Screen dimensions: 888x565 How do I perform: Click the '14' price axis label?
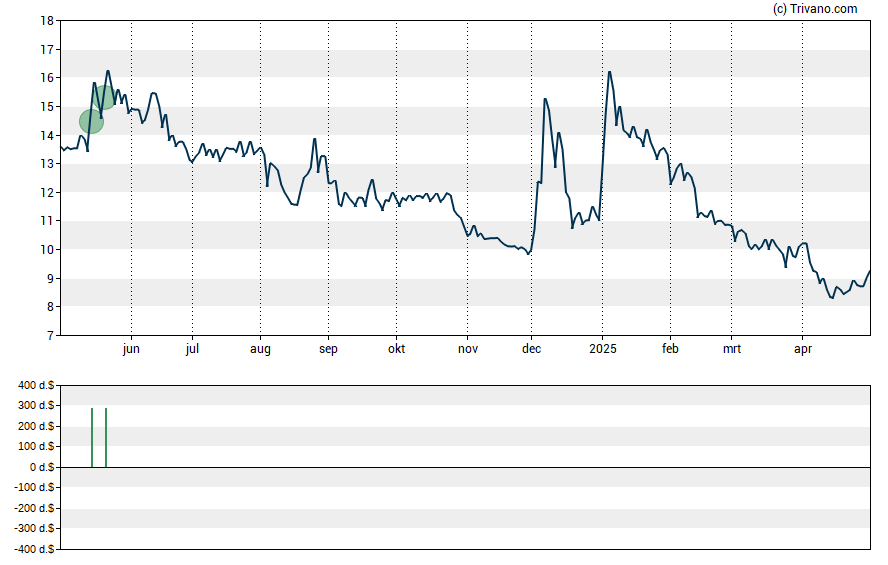coord(47,135)
